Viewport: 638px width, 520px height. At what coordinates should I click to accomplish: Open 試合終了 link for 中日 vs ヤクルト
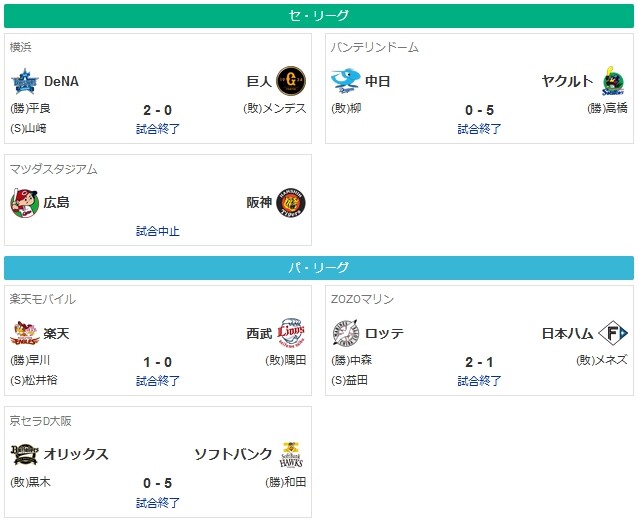pyautogui.click(x=479, y=129)
